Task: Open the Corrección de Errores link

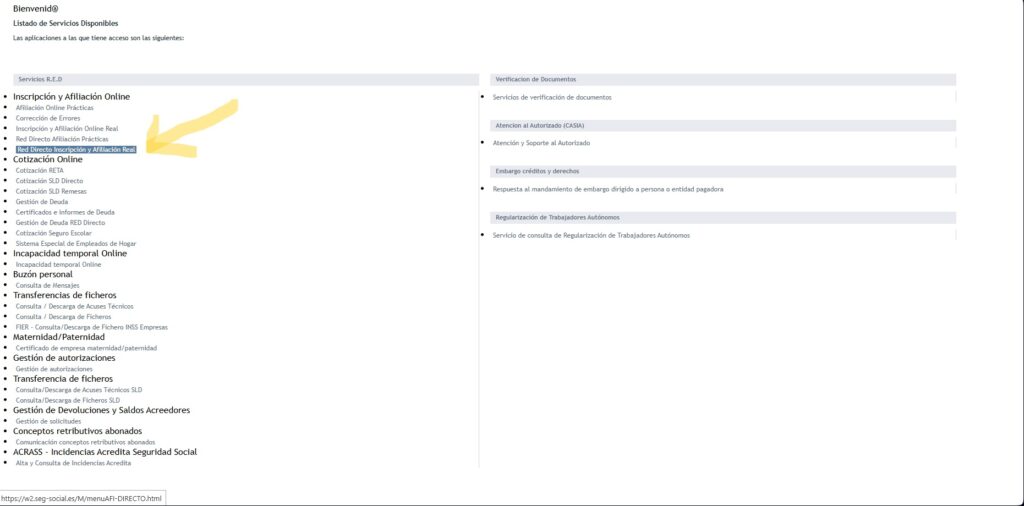Action: pos(49,118)
